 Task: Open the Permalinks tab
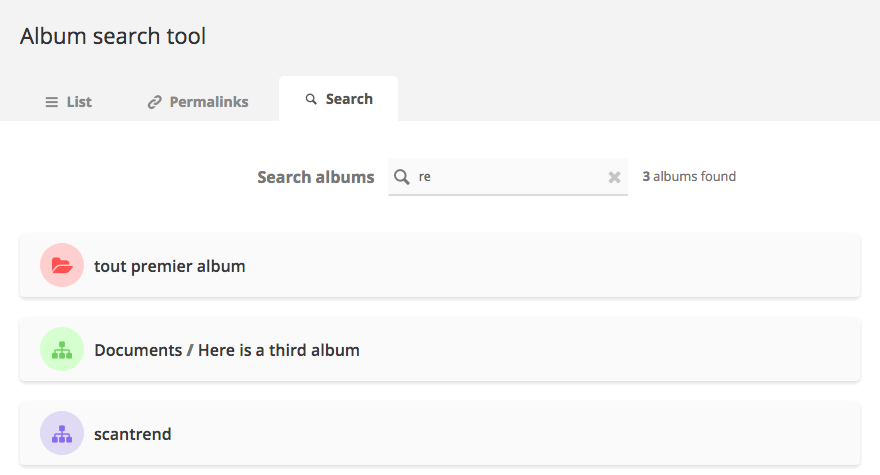(x=198, y=102)
